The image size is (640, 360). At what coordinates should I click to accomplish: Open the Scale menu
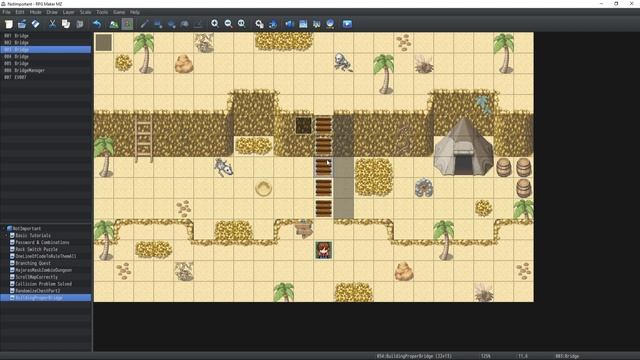pyautogui.click(x=85, y=12)
